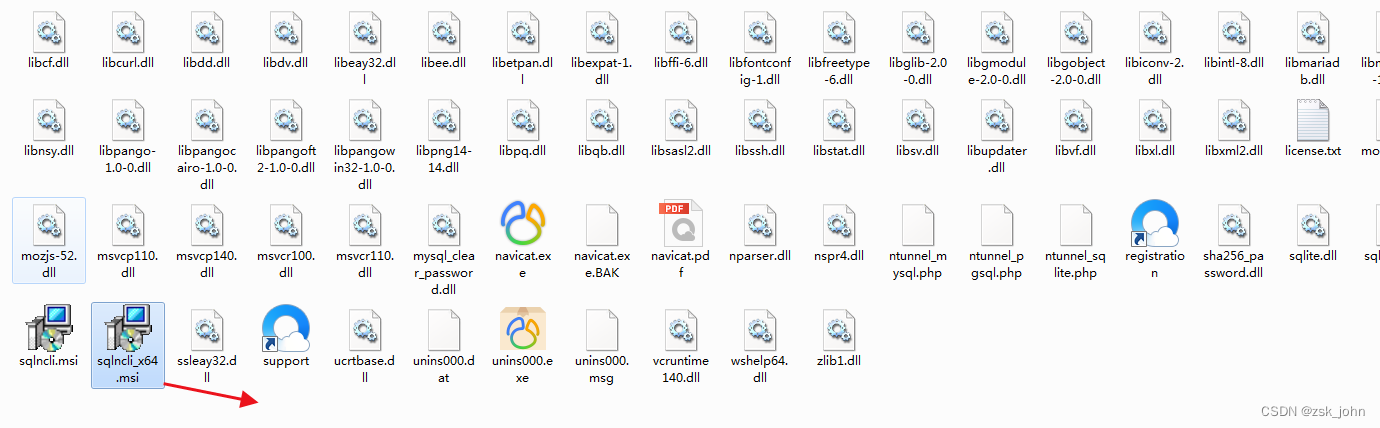Image resolution: width=1380 pixels, height=428 pixels.
Task: Select the msvcr110.dll file icon
Action: 365,224
